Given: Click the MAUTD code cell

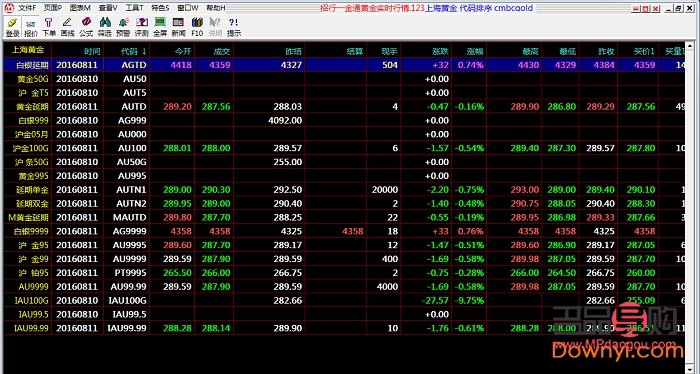Looking at the screenshot, I should pos(130,217).
